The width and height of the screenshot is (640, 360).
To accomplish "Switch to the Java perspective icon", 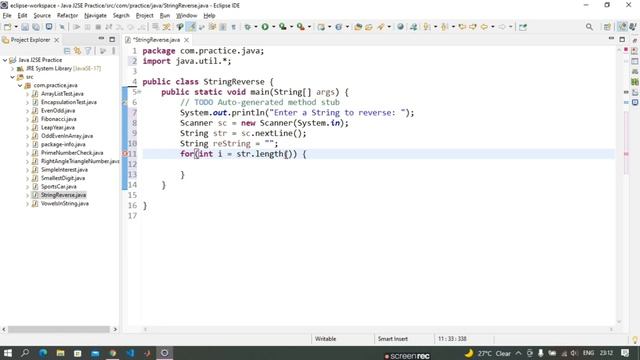I will (x=622, y=27).
